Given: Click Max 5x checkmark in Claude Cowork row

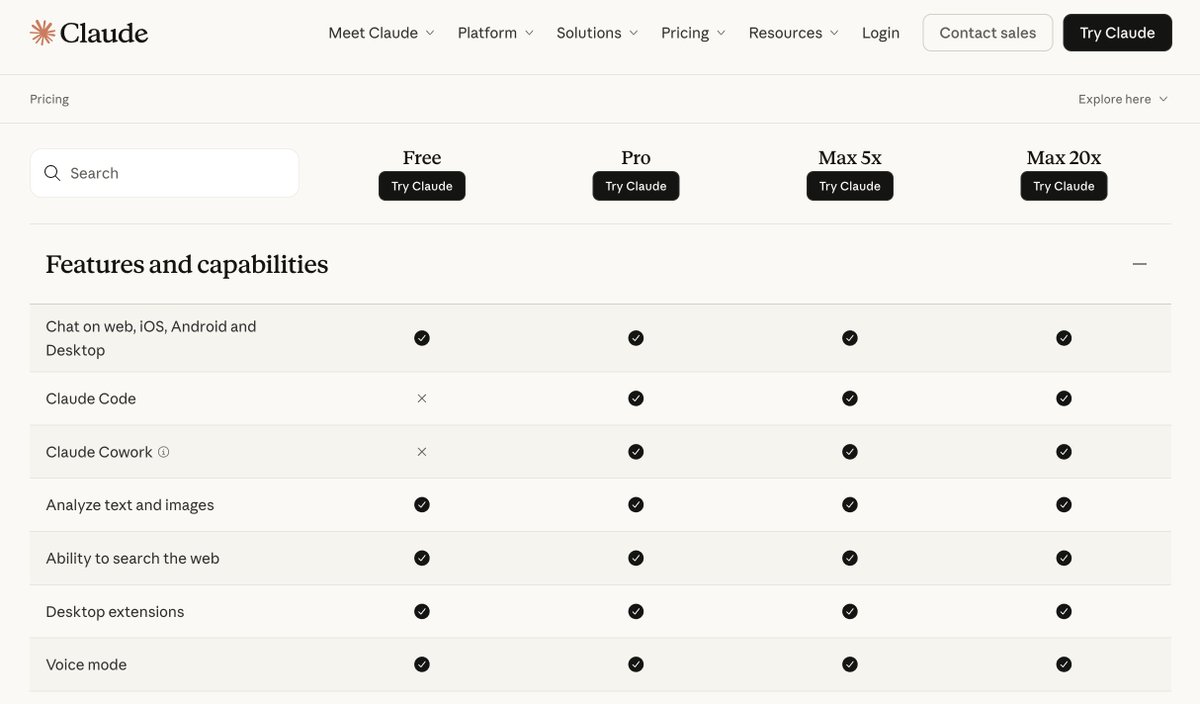Looking at the screenshot, I should pyautogui.click(x=850, y=452).
